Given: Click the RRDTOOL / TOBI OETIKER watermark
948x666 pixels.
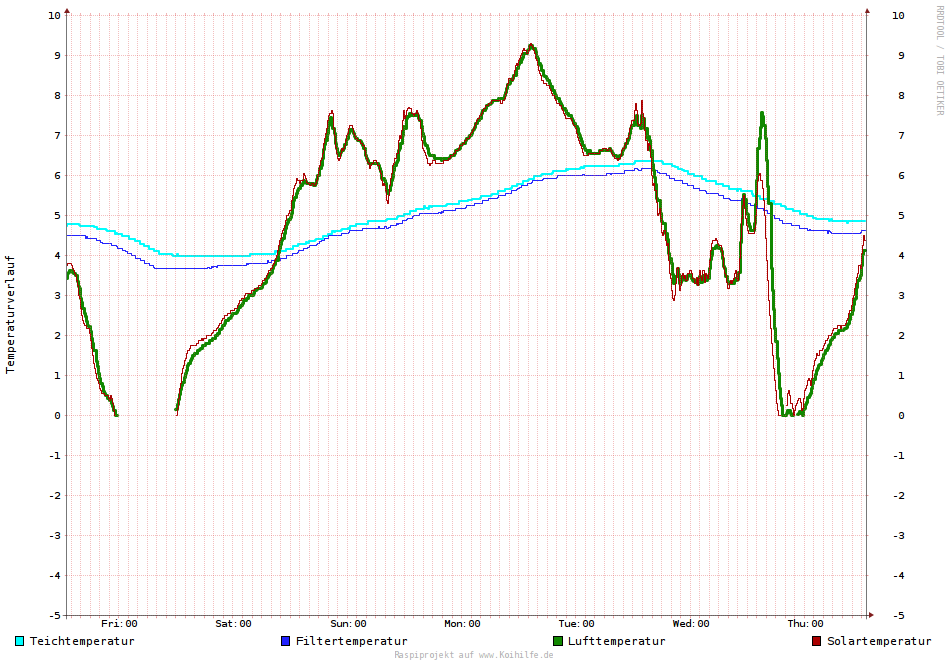Looking at the screenshot, I should (939, 60).
